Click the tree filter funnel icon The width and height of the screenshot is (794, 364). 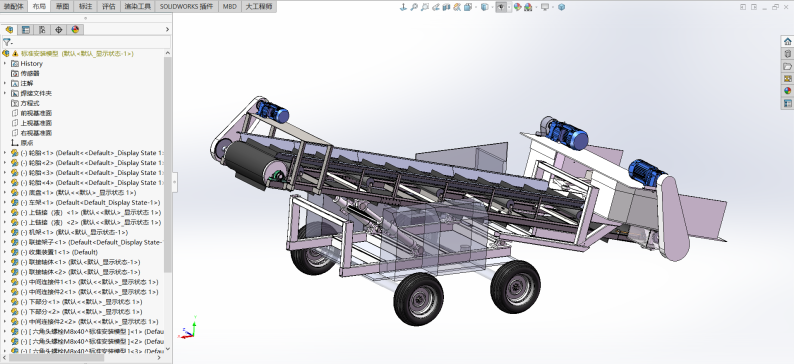[7, 43]
